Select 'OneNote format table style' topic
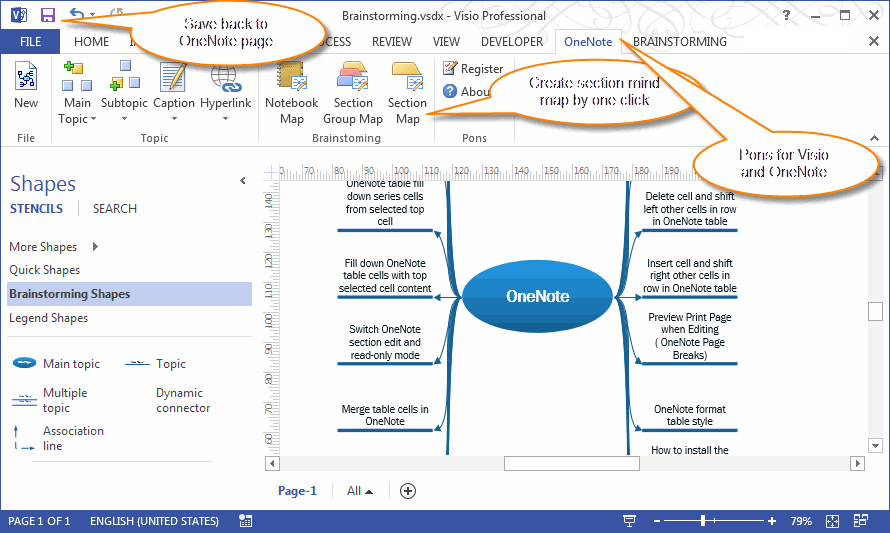The image size is (890, 533). pos(690,416)
